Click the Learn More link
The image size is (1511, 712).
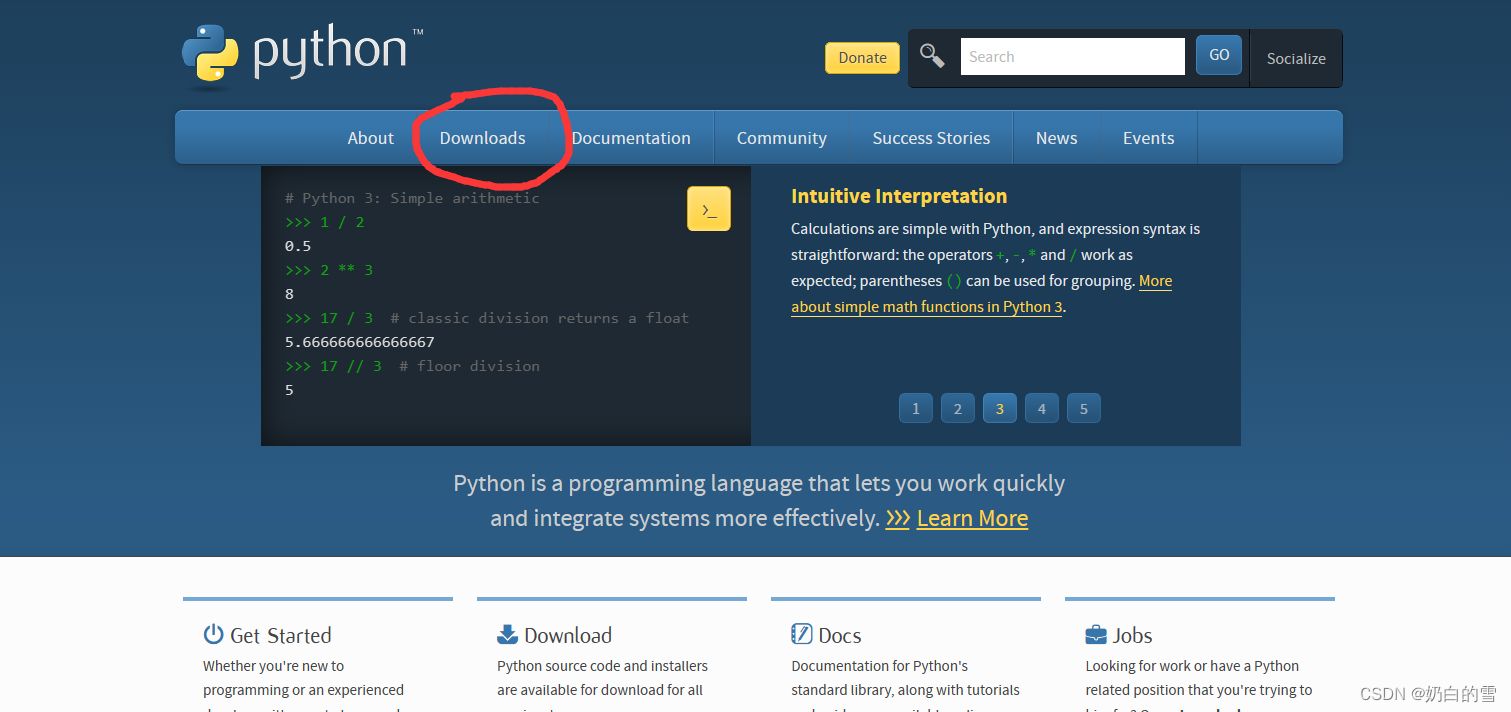[972, 518]
